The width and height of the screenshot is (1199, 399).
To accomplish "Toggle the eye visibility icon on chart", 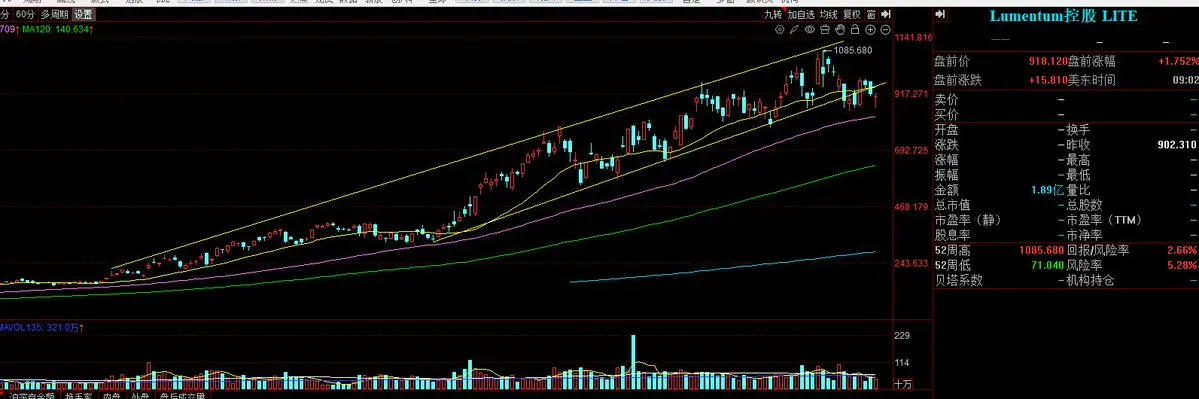I will pyautogui.click(x=810, y=30).
